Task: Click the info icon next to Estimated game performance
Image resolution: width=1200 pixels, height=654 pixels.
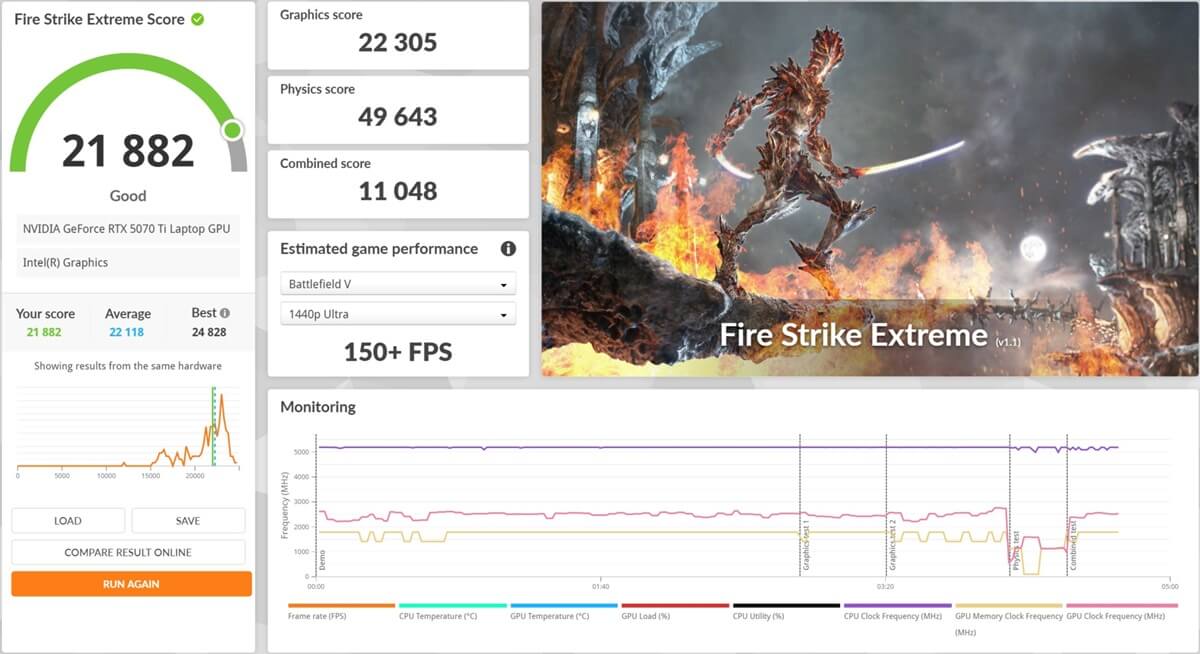Action: [x=508, y=249]
